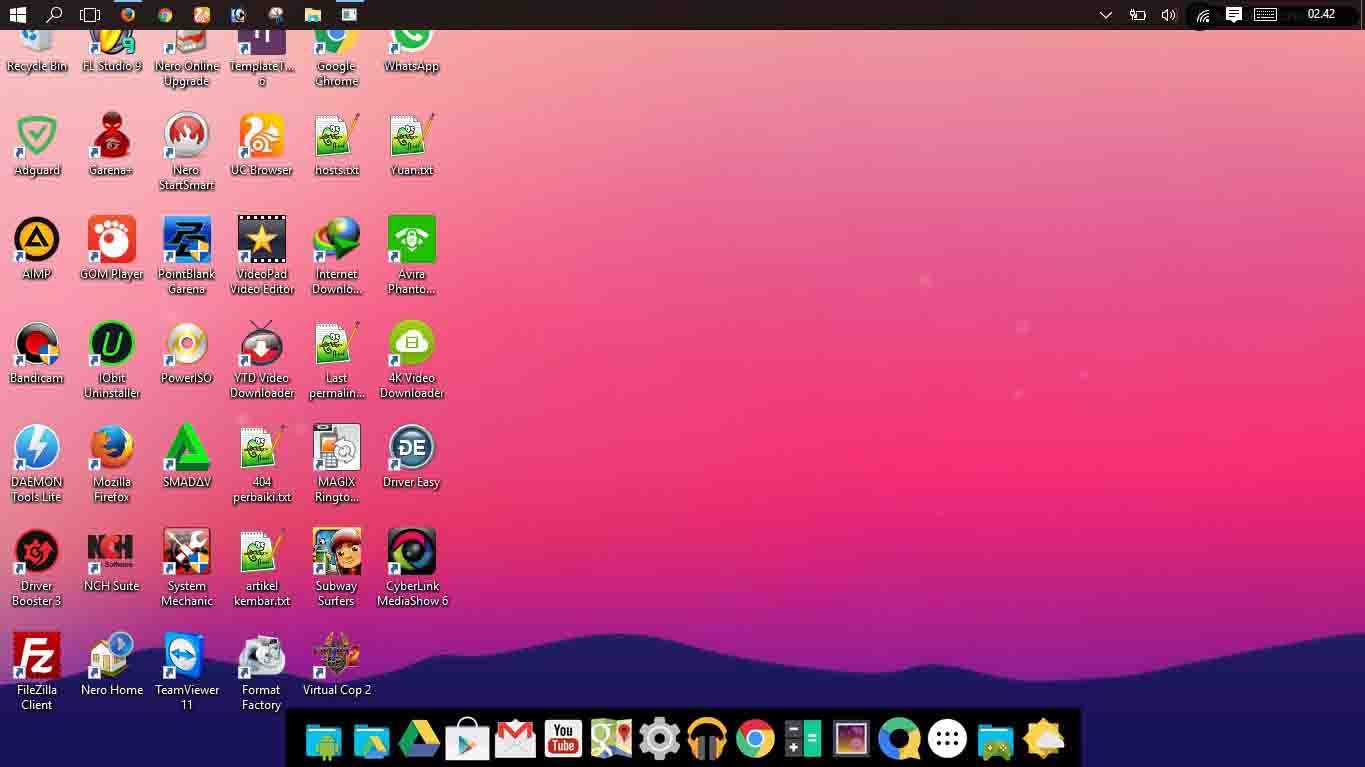The image size is (1365, 767).
Task: Select the IObit Uninstaller shortcut
Action: [111, 360]
